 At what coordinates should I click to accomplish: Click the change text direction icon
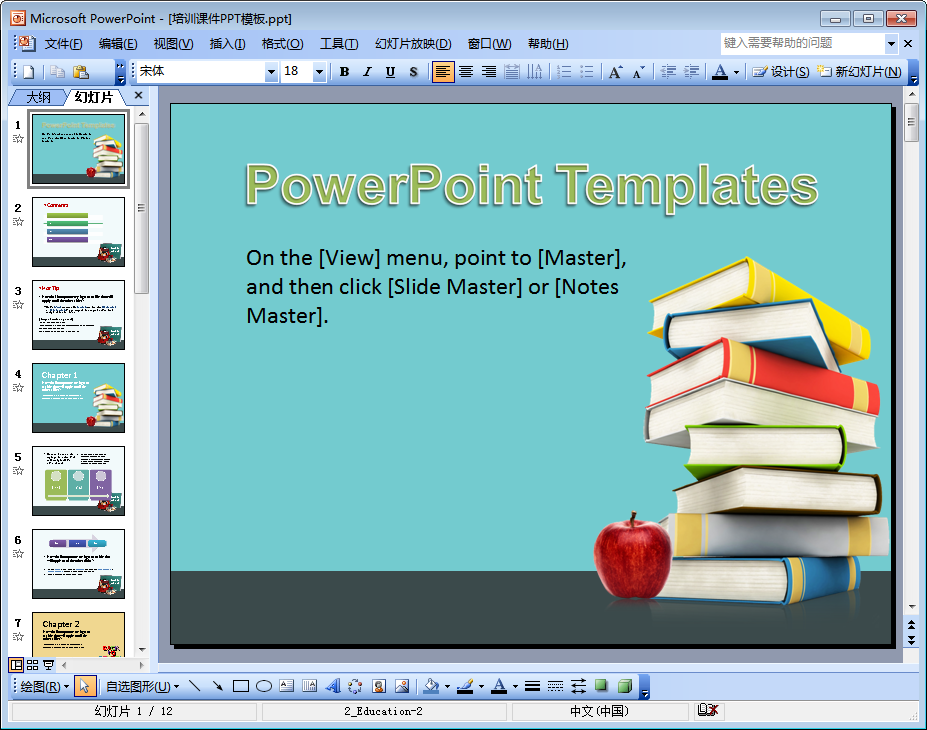534,72
